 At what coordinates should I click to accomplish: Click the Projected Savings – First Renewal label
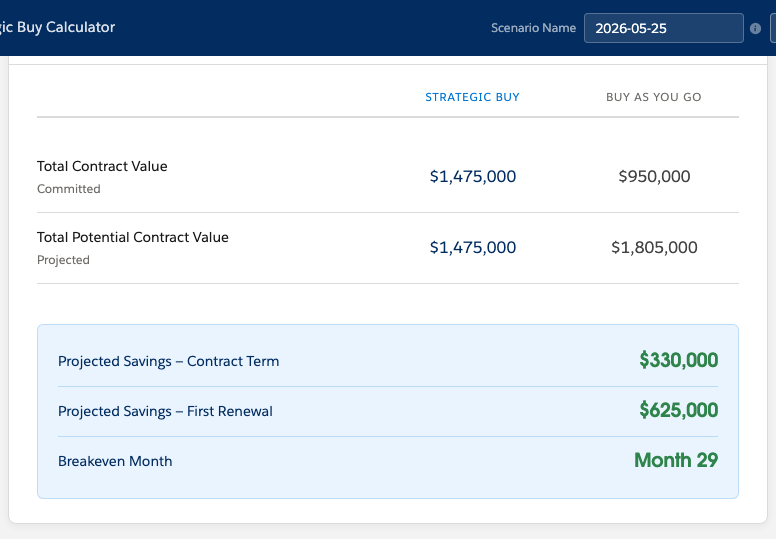click(165, 411)
